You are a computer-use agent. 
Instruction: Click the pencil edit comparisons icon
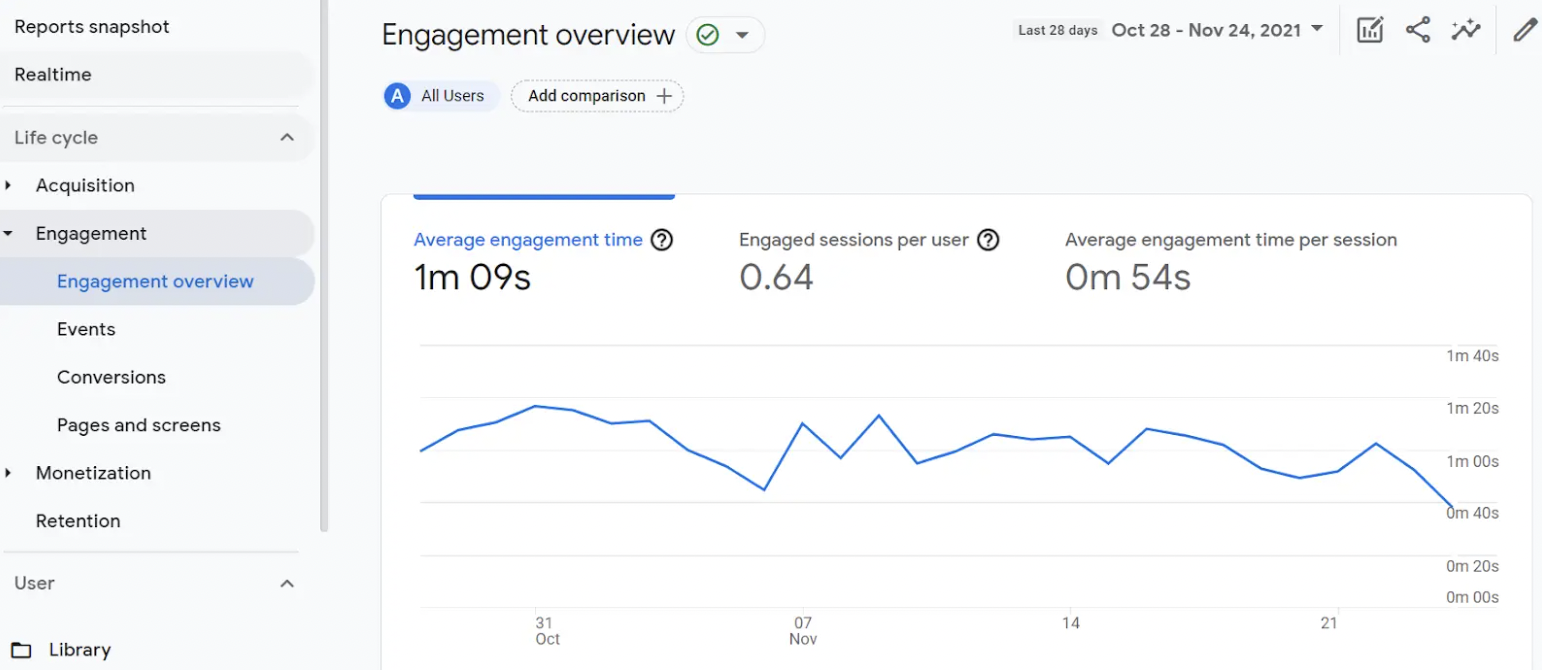tap(1524, 30)
